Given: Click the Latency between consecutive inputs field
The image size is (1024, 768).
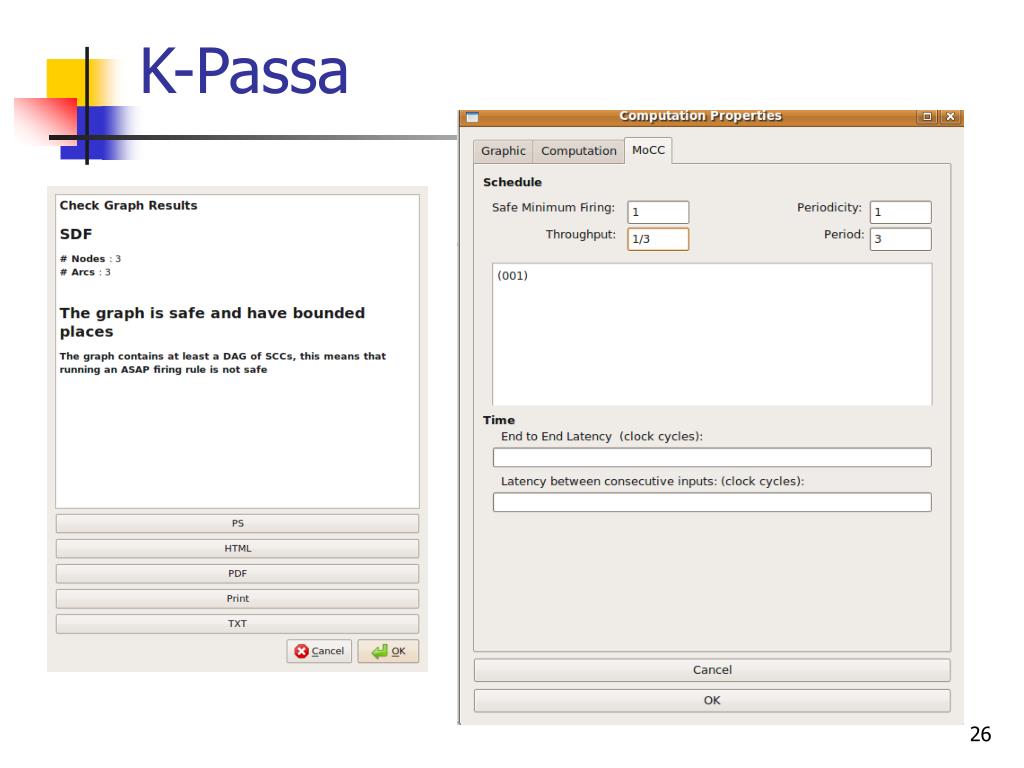Looking at the screenshot, I should tap(712, 502).
